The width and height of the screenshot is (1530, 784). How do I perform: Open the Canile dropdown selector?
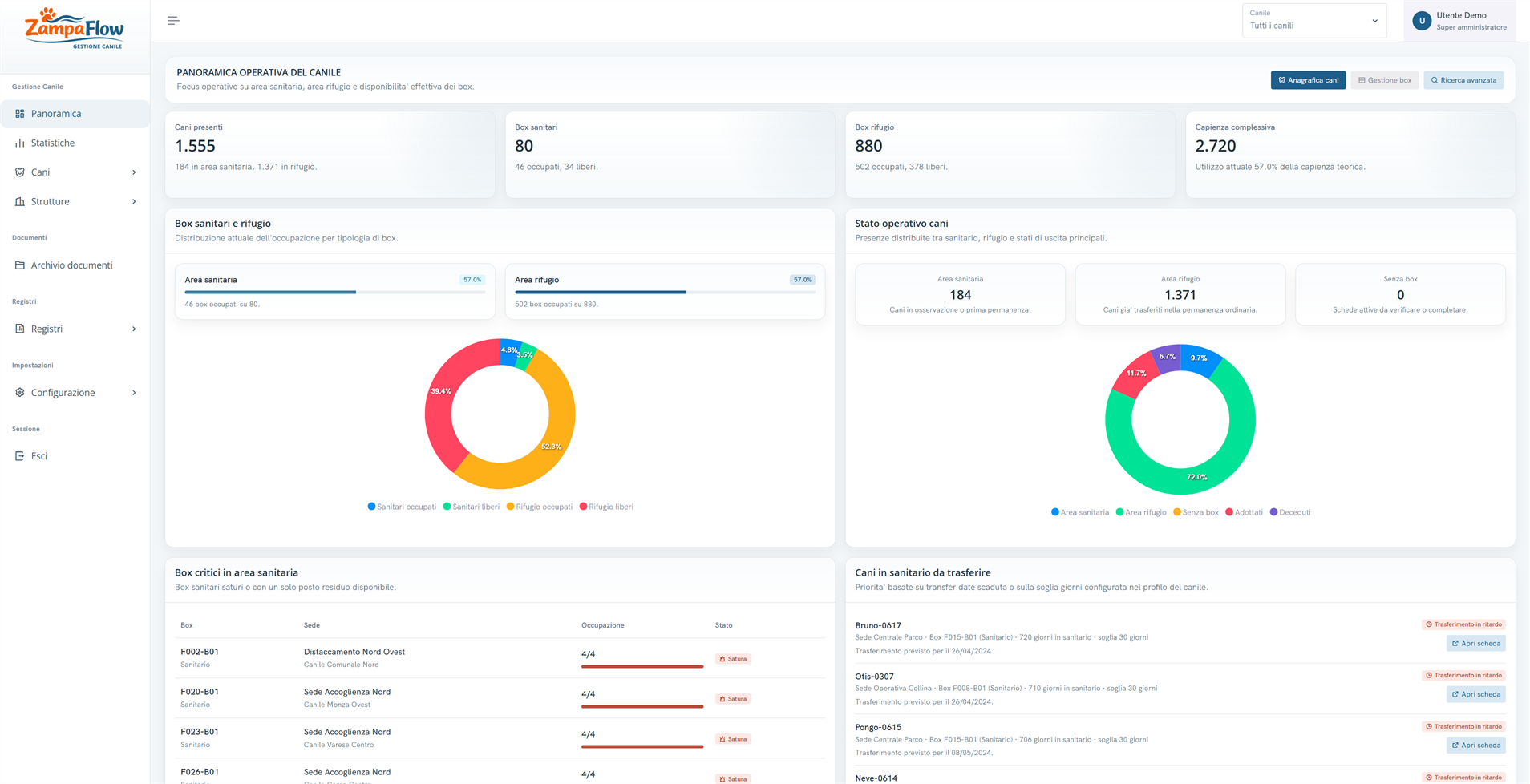tap(1313, 21)
